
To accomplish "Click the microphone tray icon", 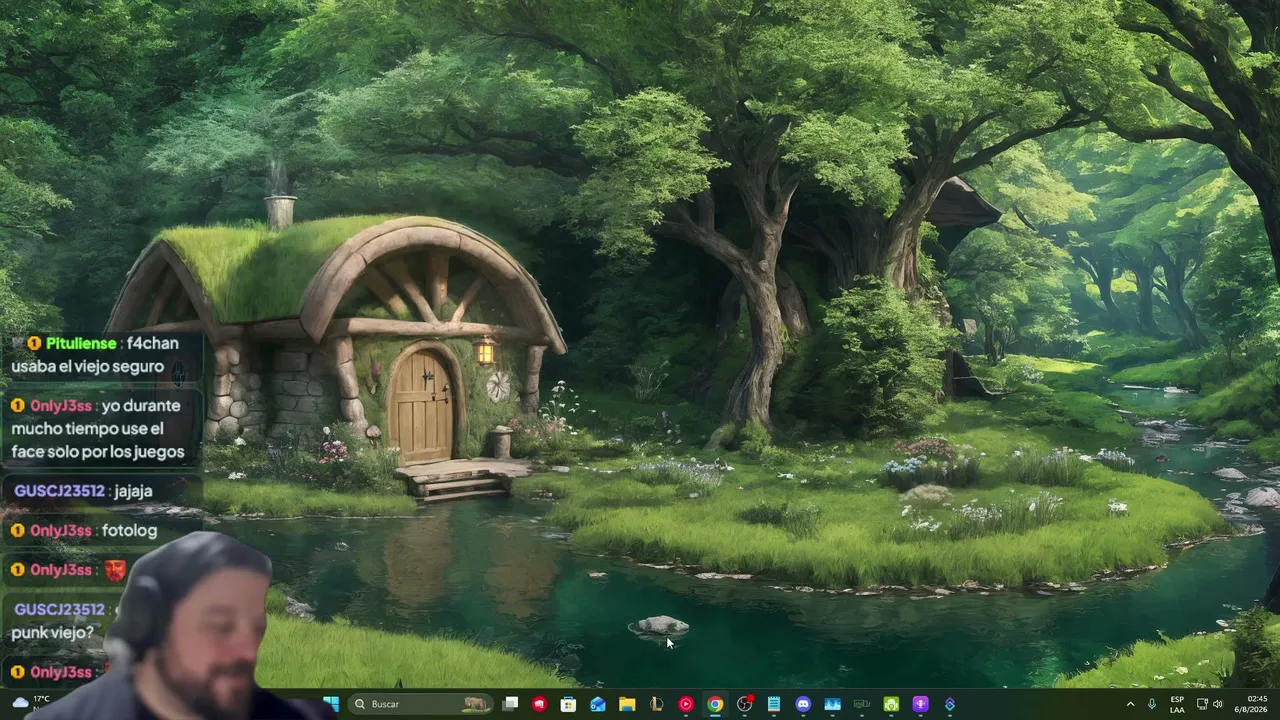I will tap(1152, 704).
